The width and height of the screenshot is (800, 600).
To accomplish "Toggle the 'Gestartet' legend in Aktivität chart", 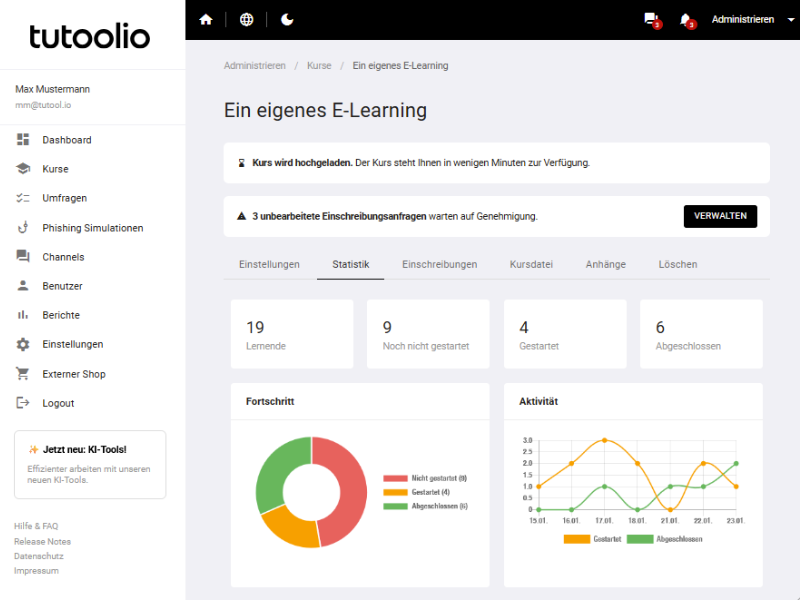I will pyautogui.click(x=591, y=539).
